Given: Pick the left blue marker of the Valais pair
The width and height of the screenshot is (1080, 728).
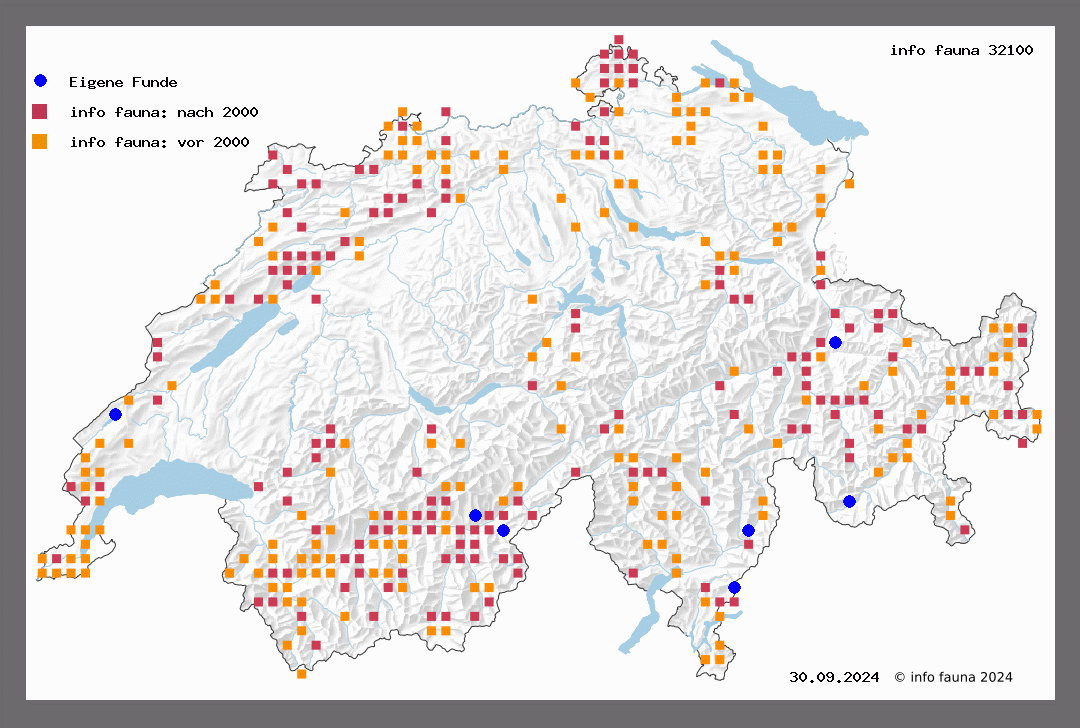Looking at the screenshot, I should [x=475, y=515].
